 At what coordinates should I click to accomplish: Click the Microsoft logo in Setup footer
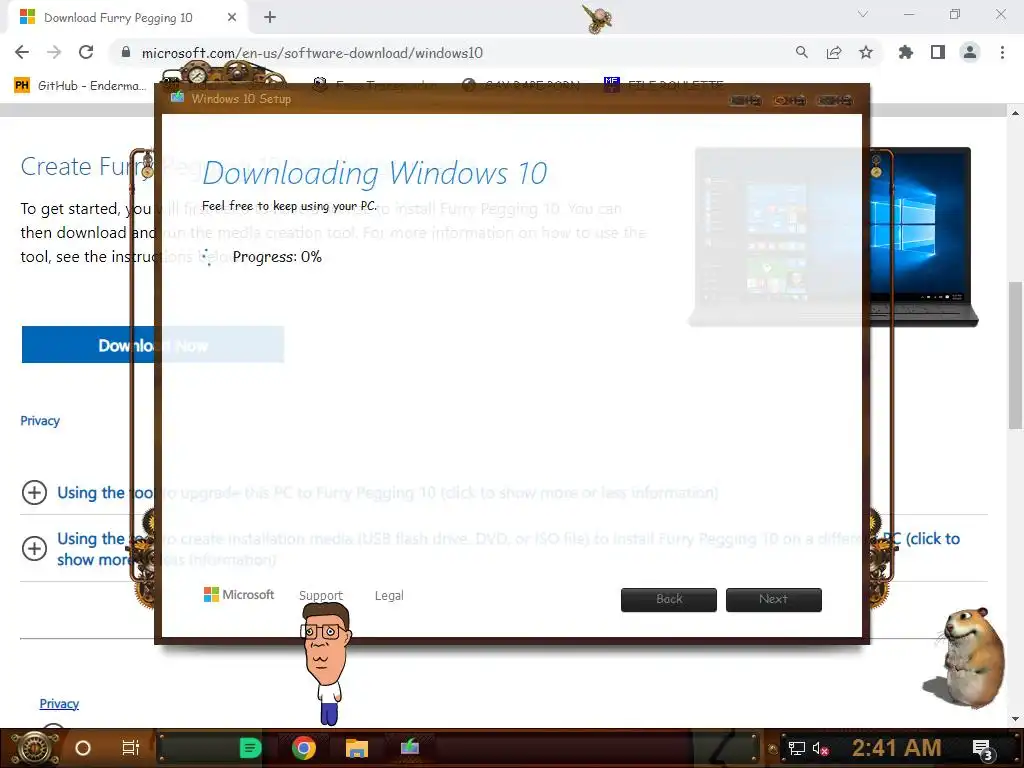[239, 595]
